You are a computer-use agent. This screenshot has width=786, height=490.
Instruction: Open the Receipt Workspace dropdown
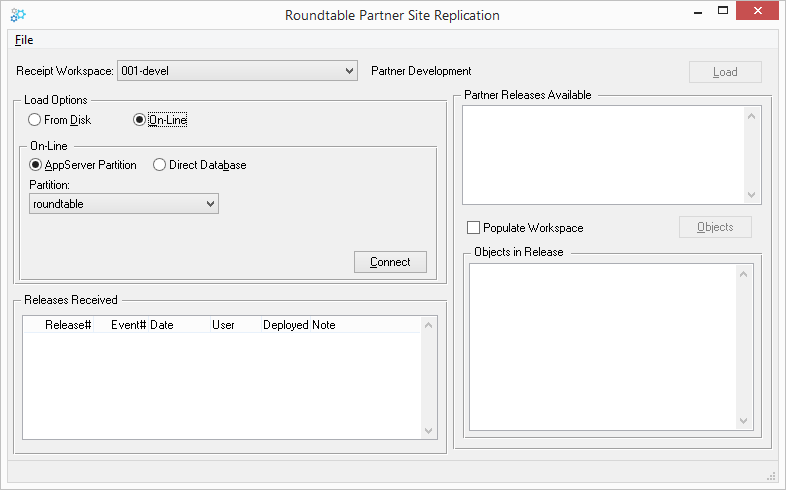pos(237,71)
